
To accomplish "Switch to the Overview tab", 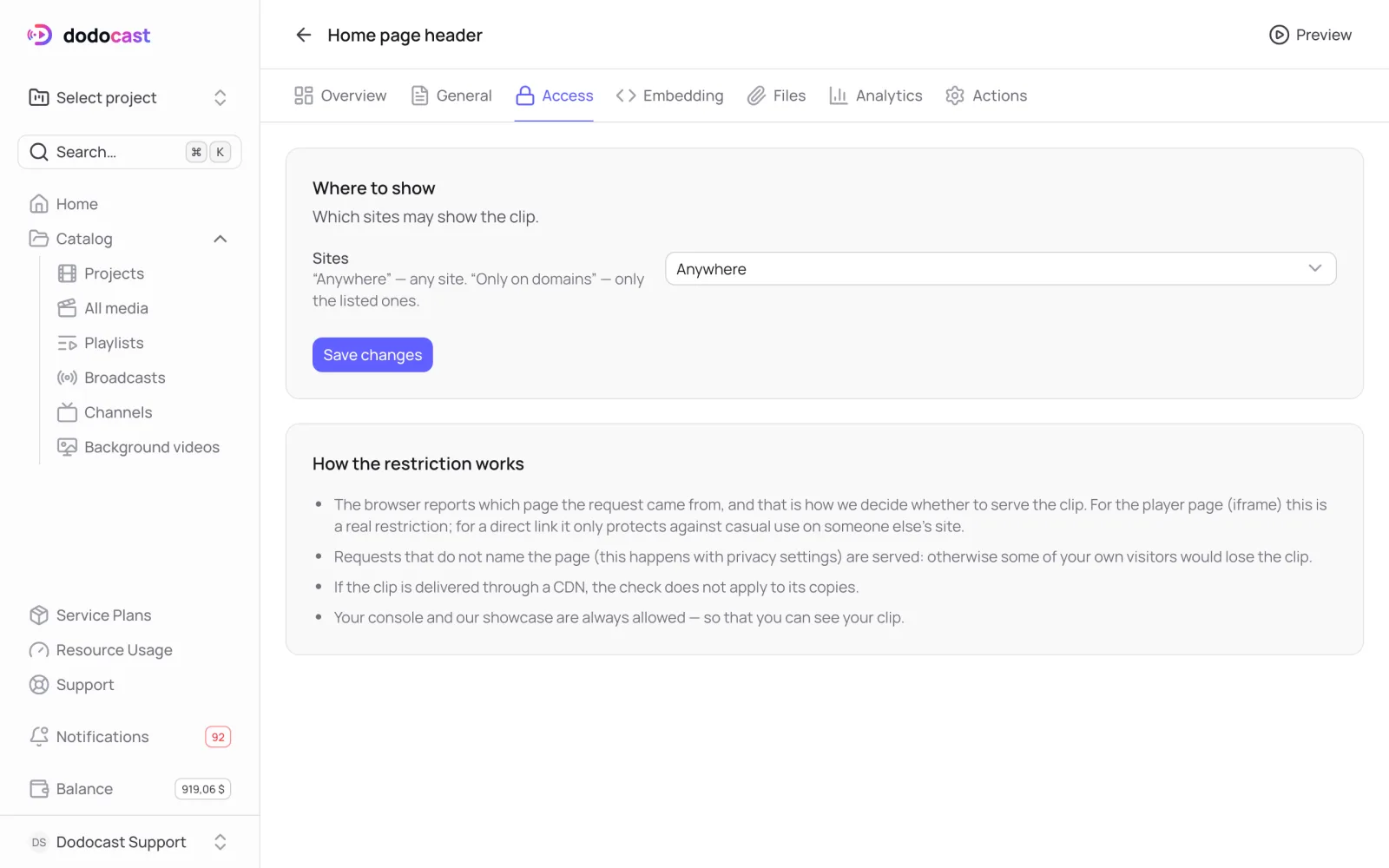I will 340,95.
